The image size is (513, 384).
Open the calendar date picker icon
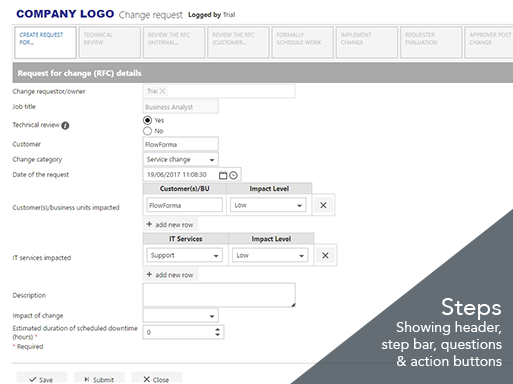[x=223, y=175]
